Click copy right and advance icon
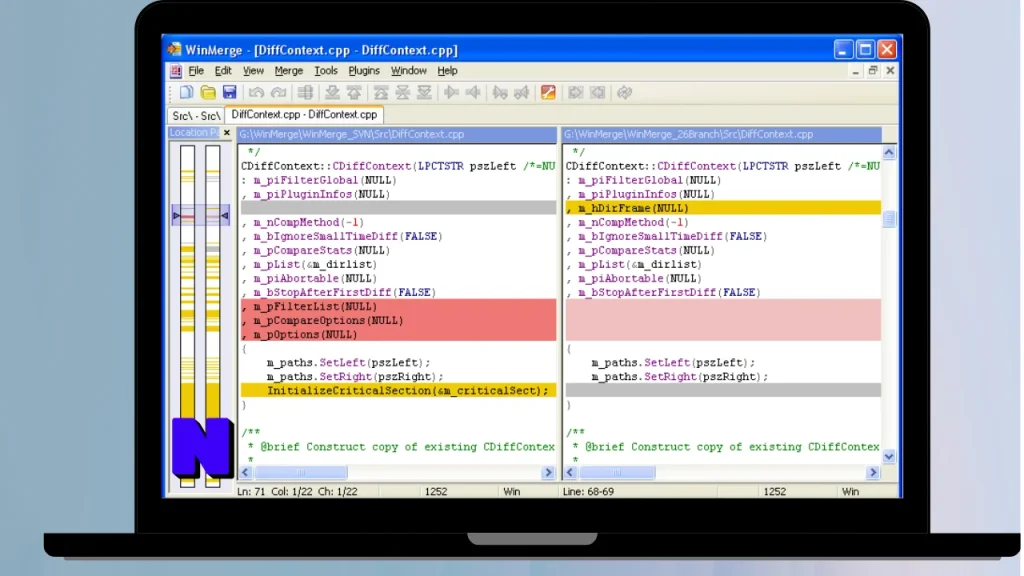 tap(500, 93)
